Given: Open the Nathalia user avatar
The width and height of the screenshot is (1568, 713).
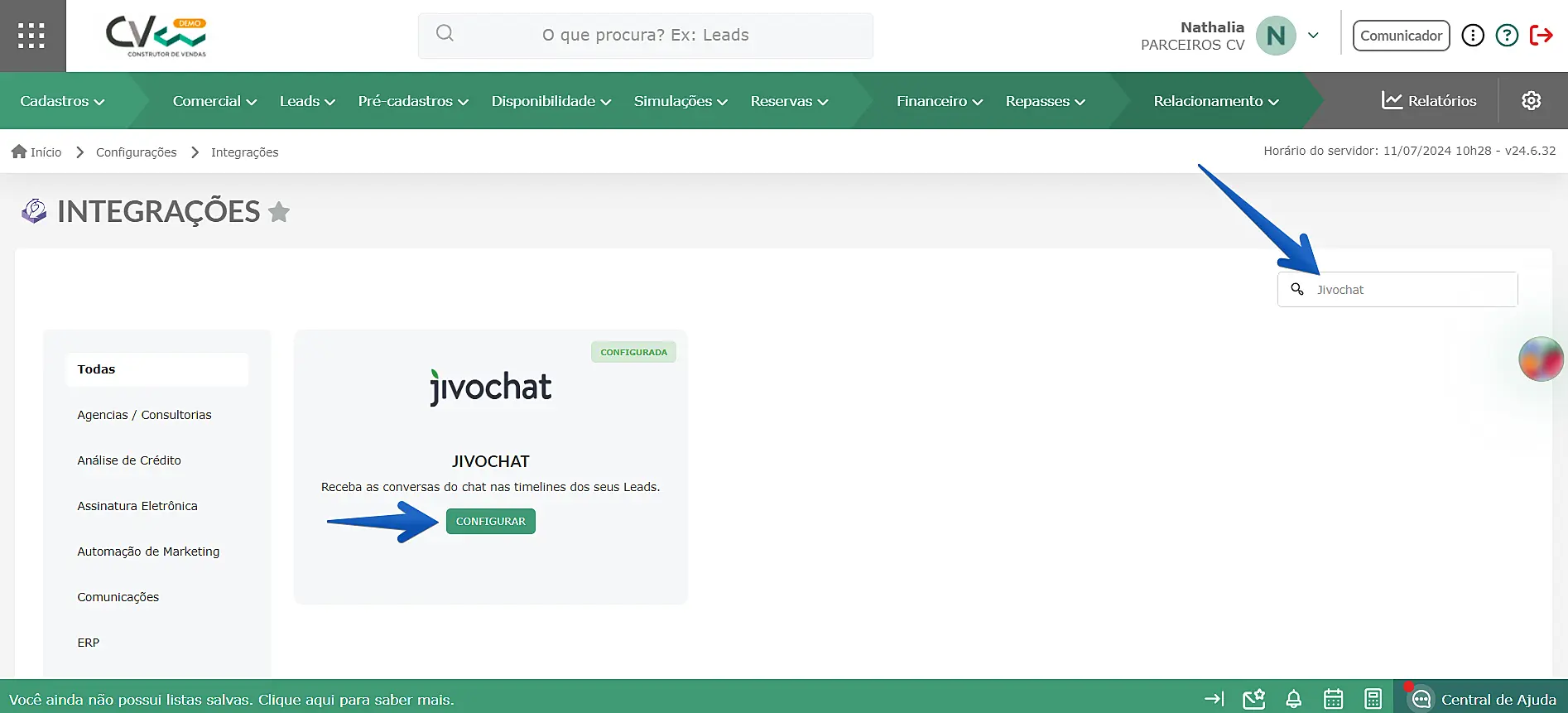Looking at the screenshot, I should tap(1276, 36).
